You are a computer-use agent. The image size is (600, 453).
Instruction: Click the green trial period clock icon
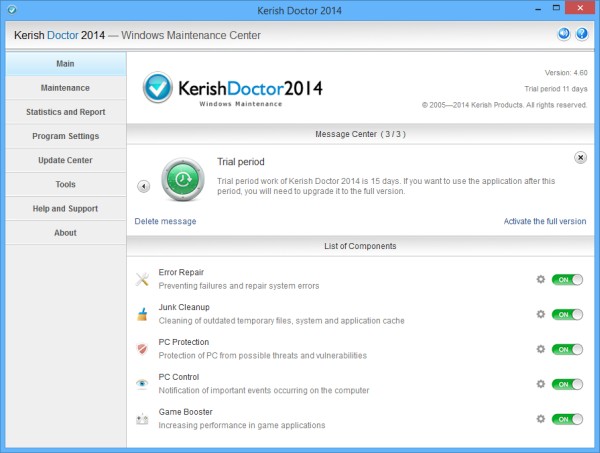[183, 179]
